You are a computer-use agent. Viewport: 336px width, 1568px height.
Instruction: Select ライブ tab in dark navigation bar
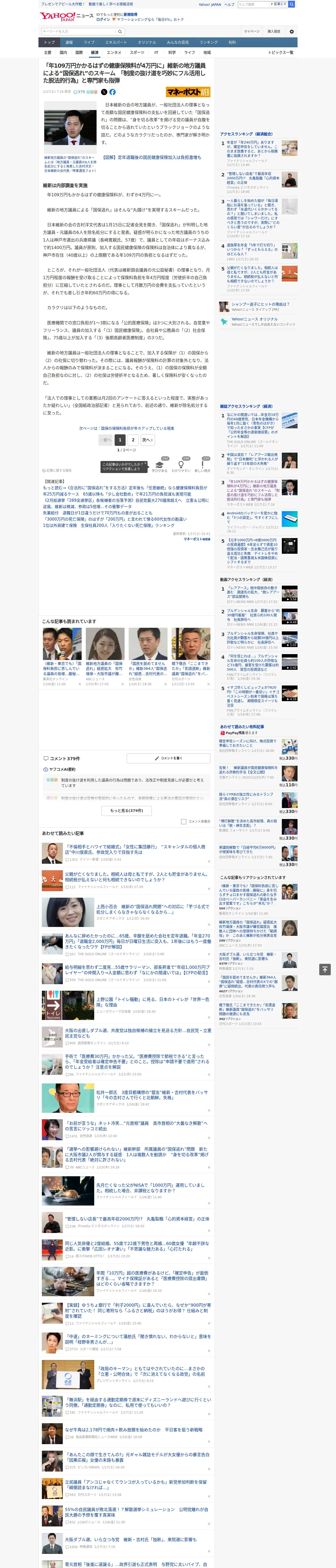click(89, 42)
